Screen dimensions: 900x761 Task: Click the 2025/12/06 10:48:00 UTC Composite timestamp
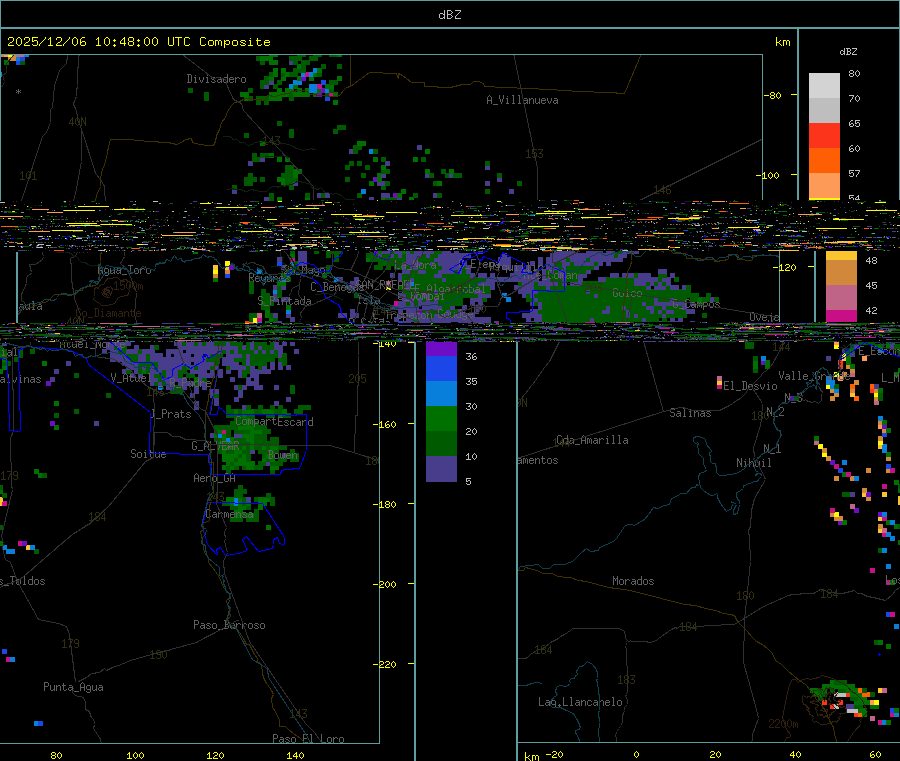(138, 42)
